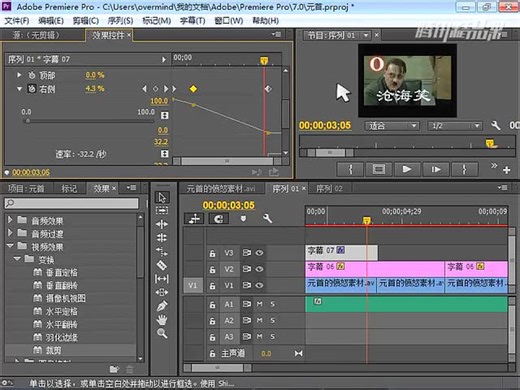Click the yellow keyframe diamond in effect timeline
The width and height of the screenshot is (520, 390).
tap(193, 89)
